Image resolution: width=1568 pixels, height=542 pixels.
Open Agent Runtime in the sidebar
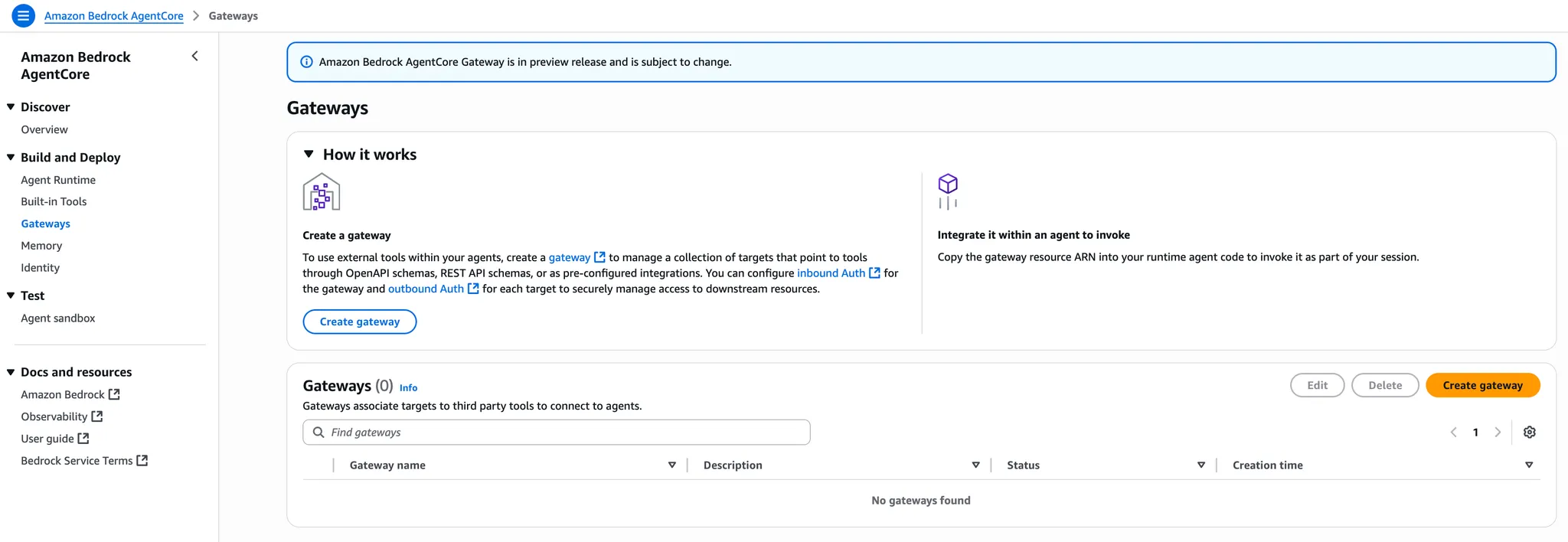point(58,180)
